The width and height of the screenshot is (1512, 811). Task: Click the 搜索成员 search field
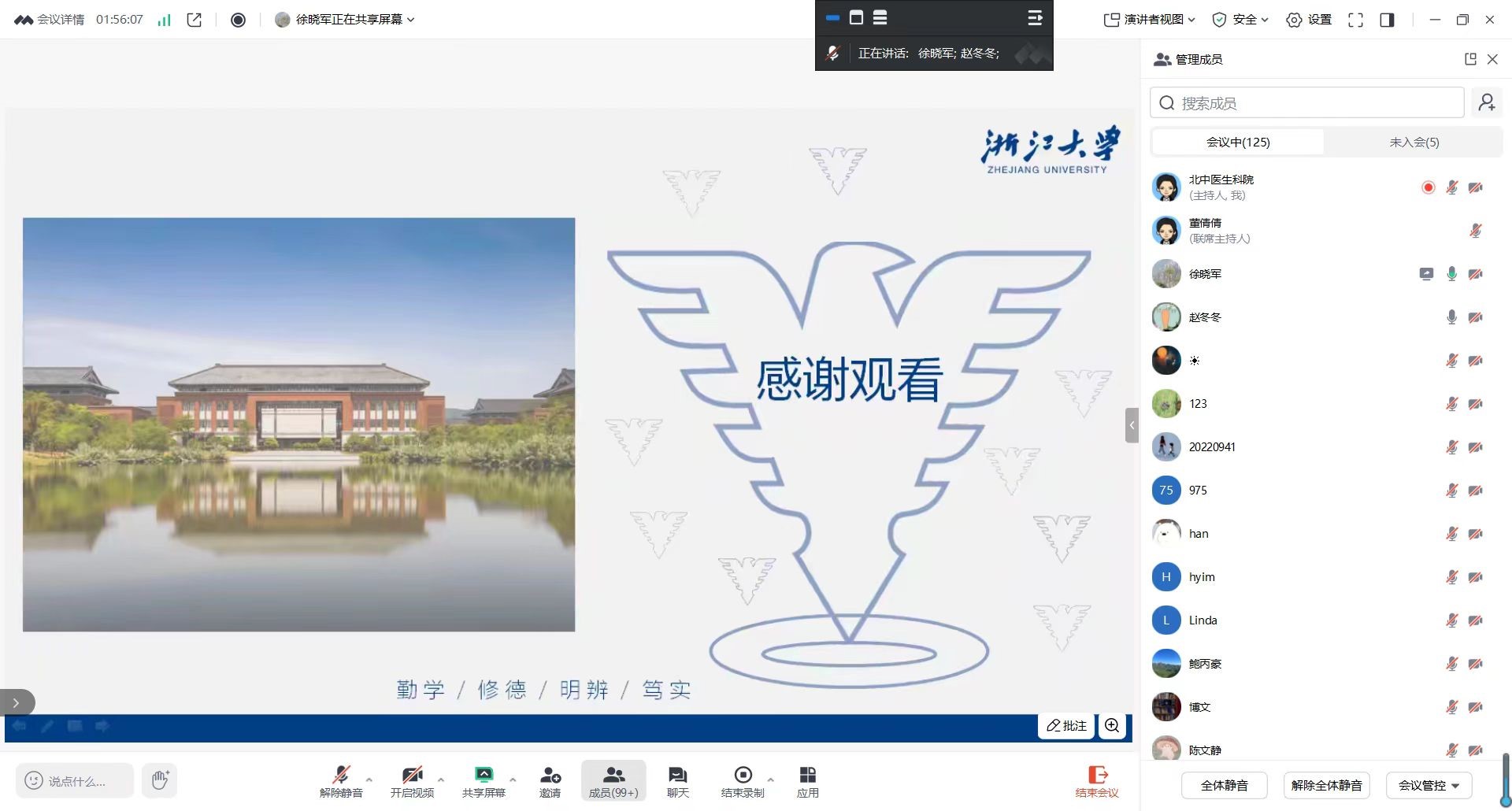pyautogui.click(x=1307, y=103)
